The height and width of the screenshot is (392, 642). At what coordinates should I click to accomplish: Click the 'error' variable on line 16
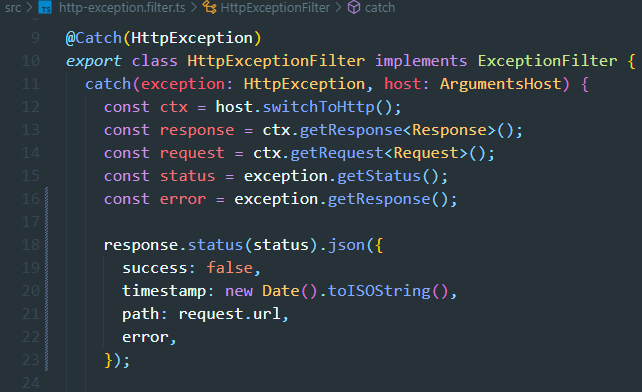pyautogui.click(x=183, y=199)
